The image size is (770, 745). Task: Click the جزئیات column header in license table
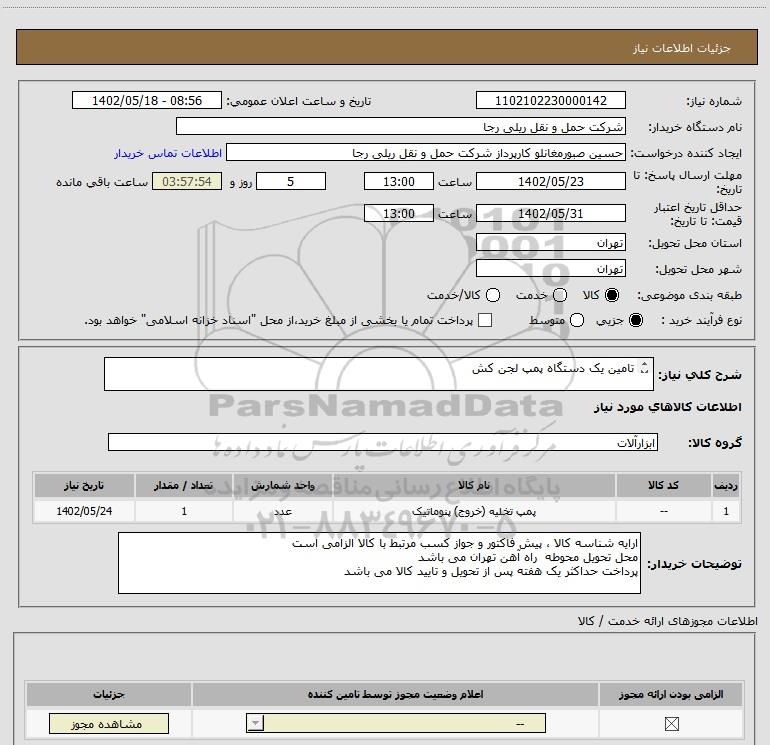pyautogui.click(x=109, y=694)
